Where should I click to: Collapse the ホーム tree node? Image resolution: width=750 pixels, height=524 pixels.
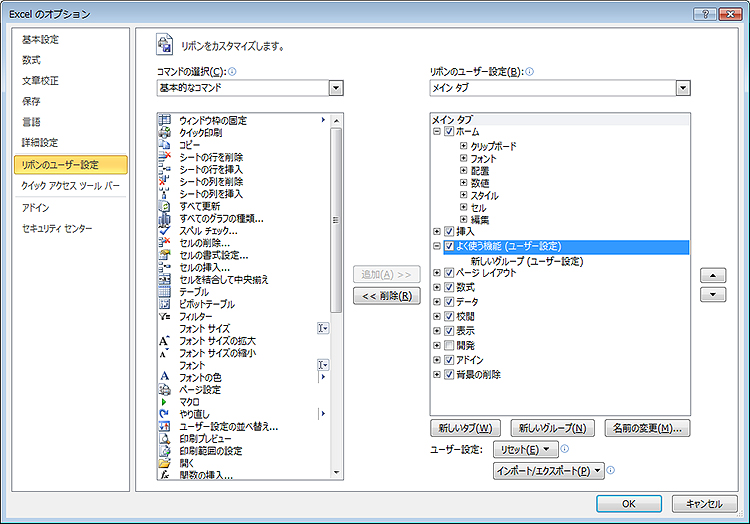[x=437, y=131]
